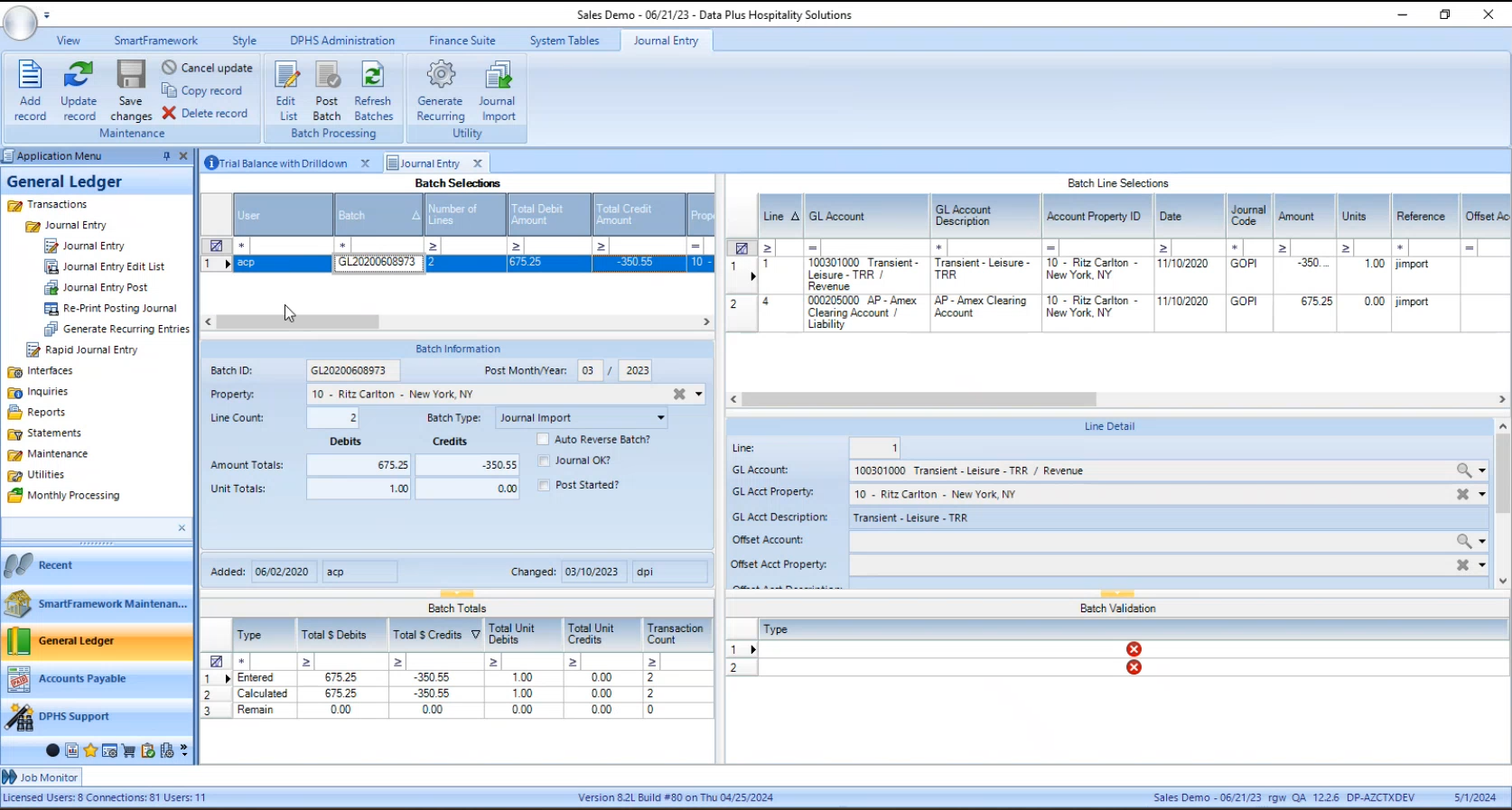This screenshot has height=810, width=1512.
Task: Expand the Batch Type dropdown
Action: tap(660, 418)
